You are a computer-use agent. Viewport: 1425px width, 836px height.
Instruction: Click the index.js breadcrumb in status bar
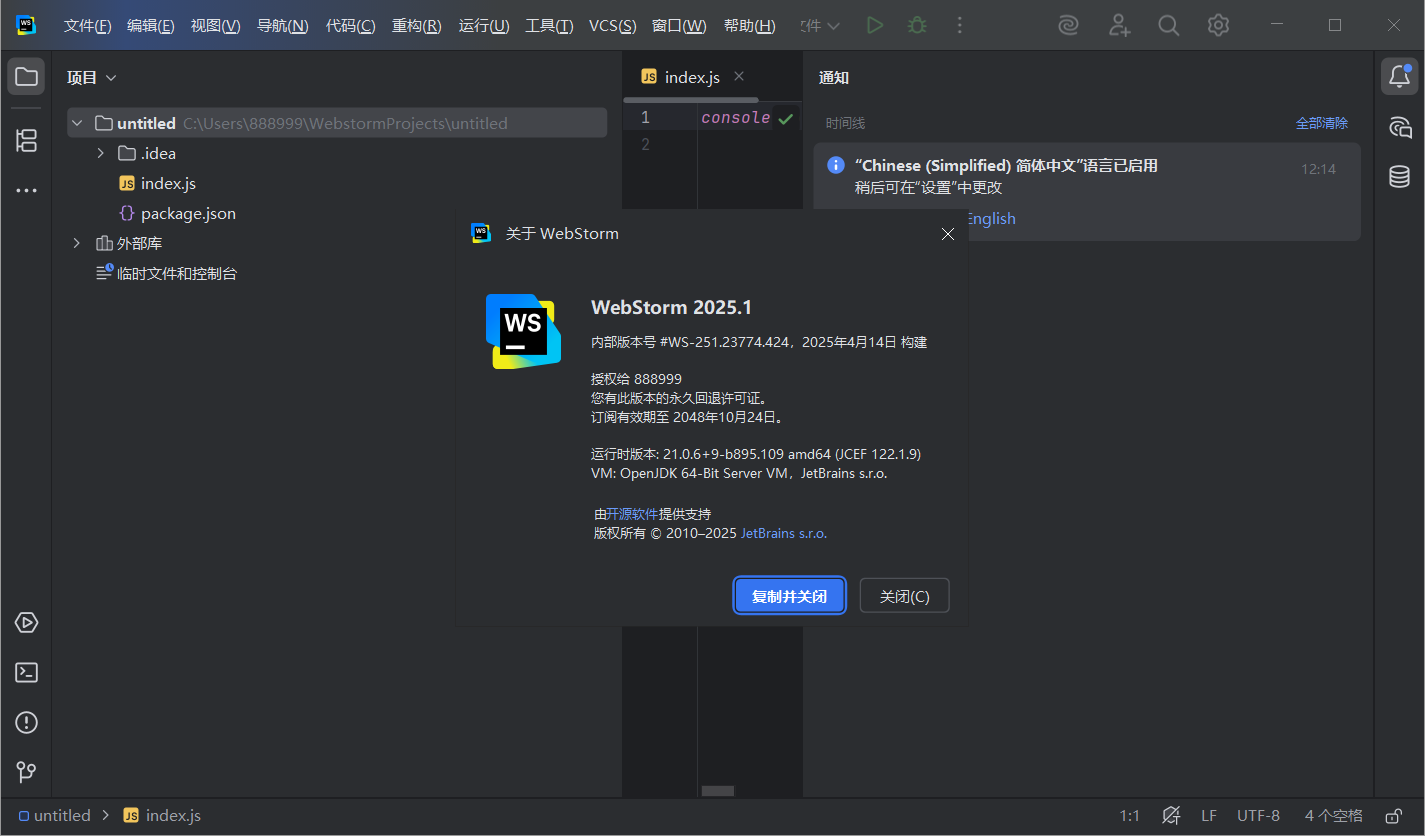click(162, 816)
